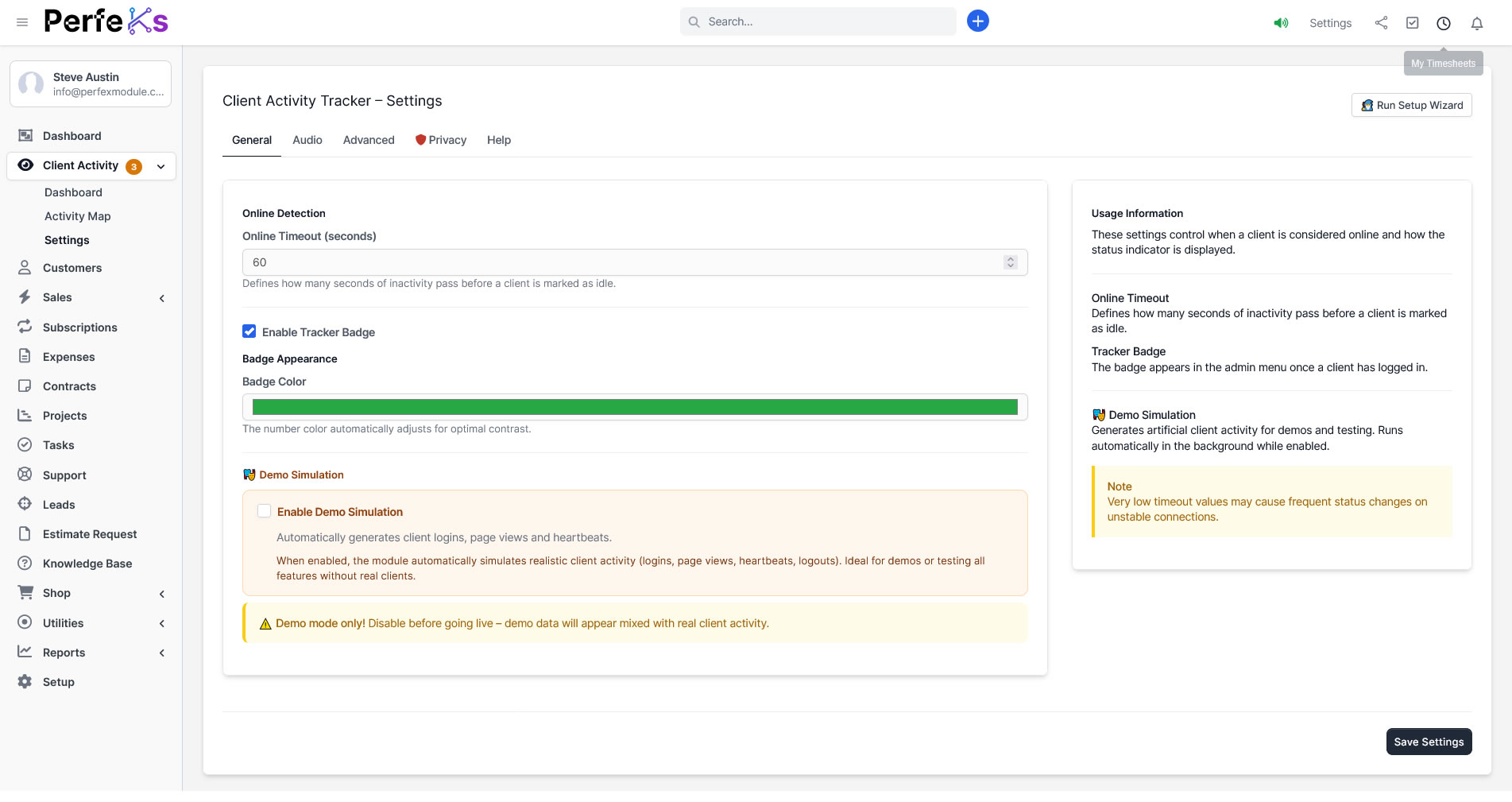Image resolution: width=1512 pixels, height=802 pixels.
Task: Click the green speaker sound icon
Action: coord(1281,23)
